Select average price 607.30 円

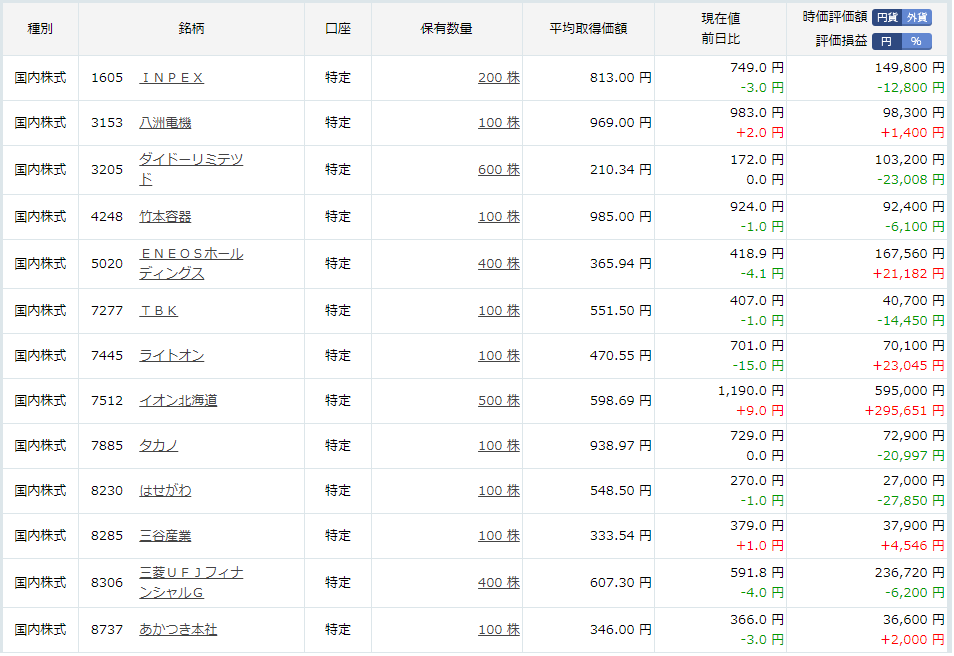point(621,583)
